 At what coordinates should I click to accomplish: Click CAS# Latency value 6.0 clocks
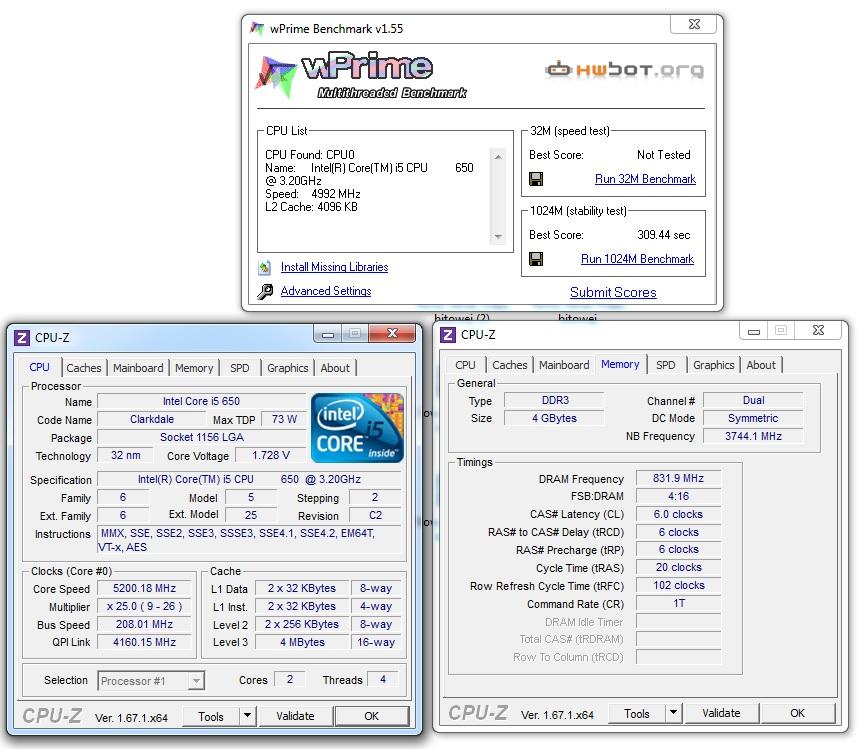(678, 514)
